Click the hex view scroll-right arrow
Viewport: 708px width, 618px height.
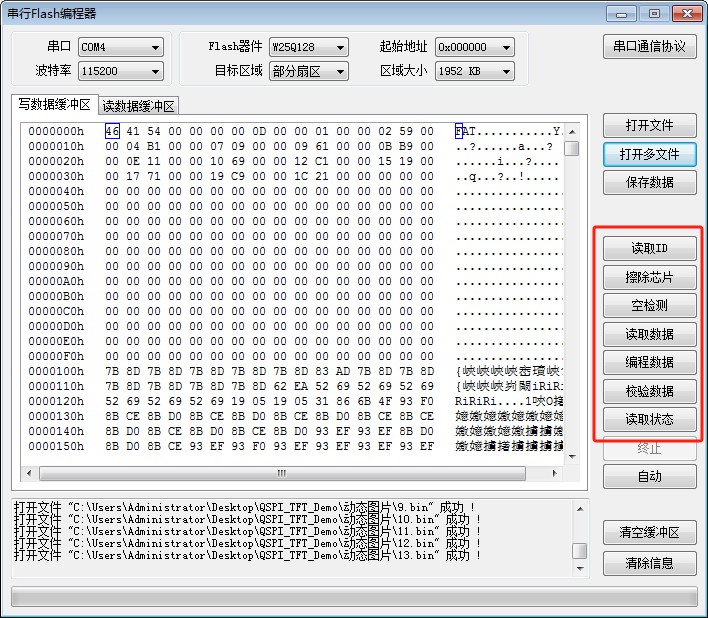pyautogui.click(x=554, y=473)
